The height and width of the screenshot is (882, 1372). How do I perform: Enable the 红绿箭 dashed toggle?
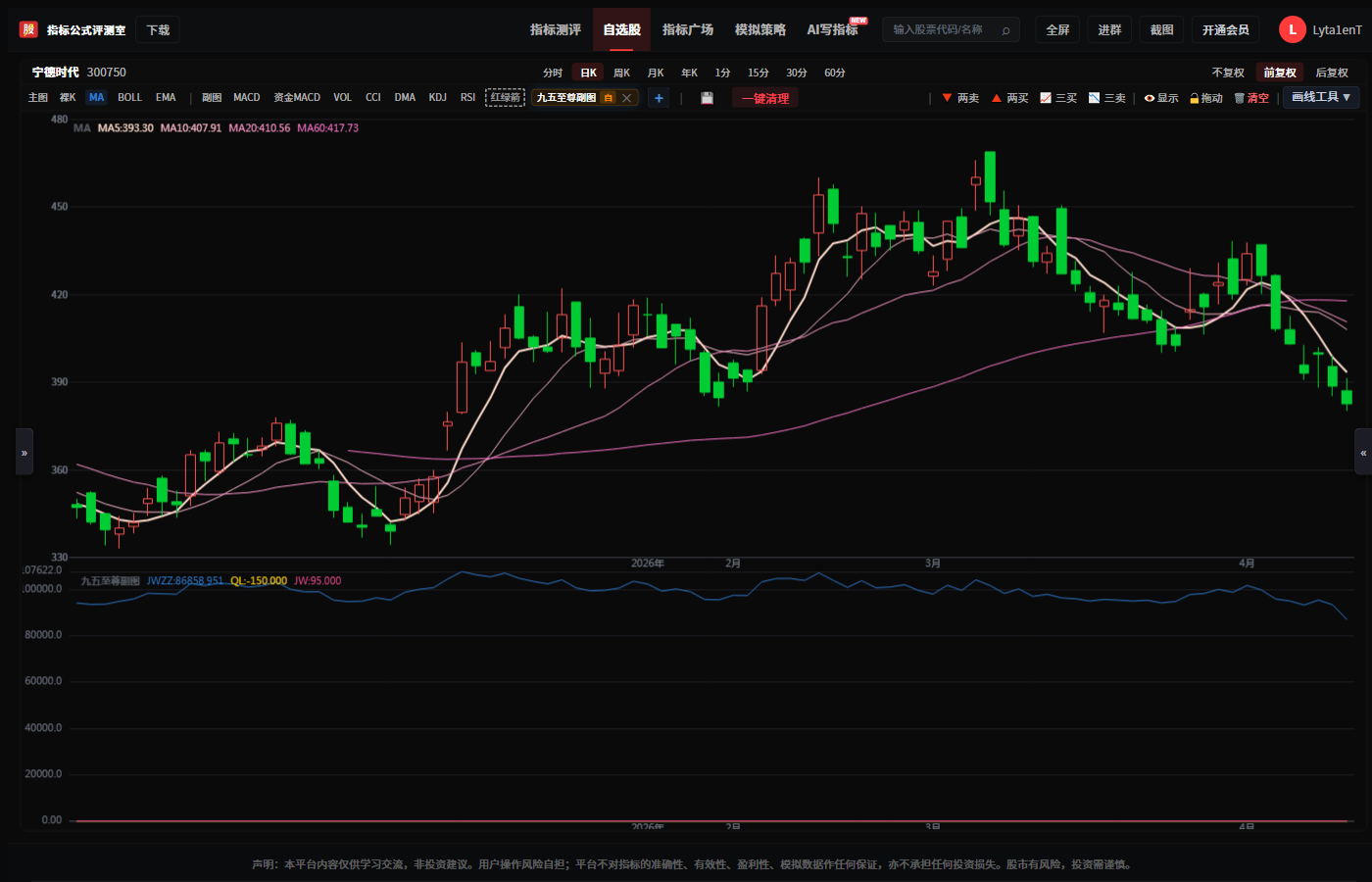click(x=506, y=97)
